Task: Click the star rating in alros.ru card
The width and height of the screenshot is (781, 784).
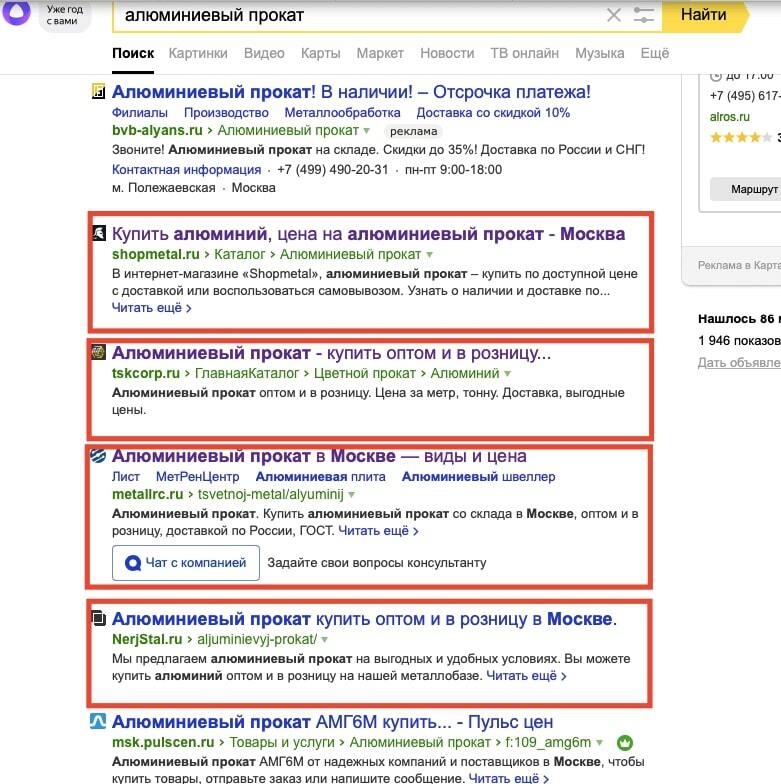Action: point(740,137)
